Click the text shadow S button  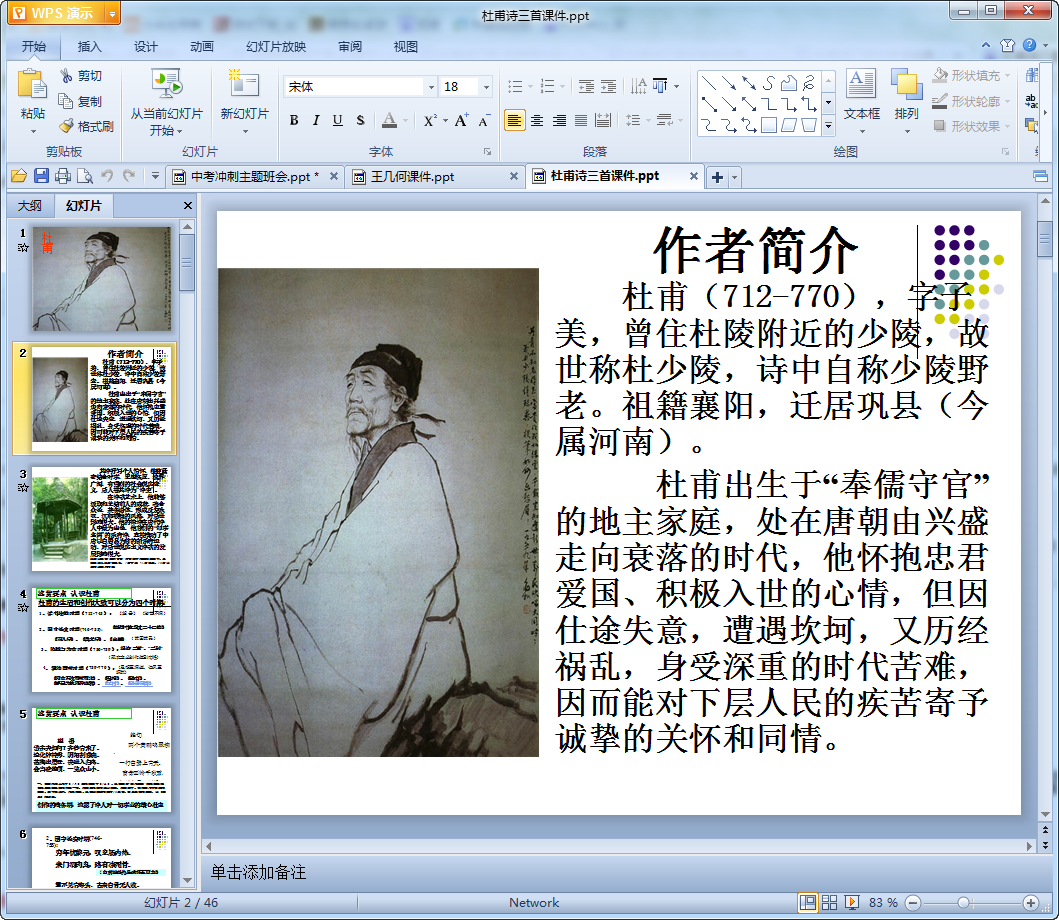pos(360,120)
